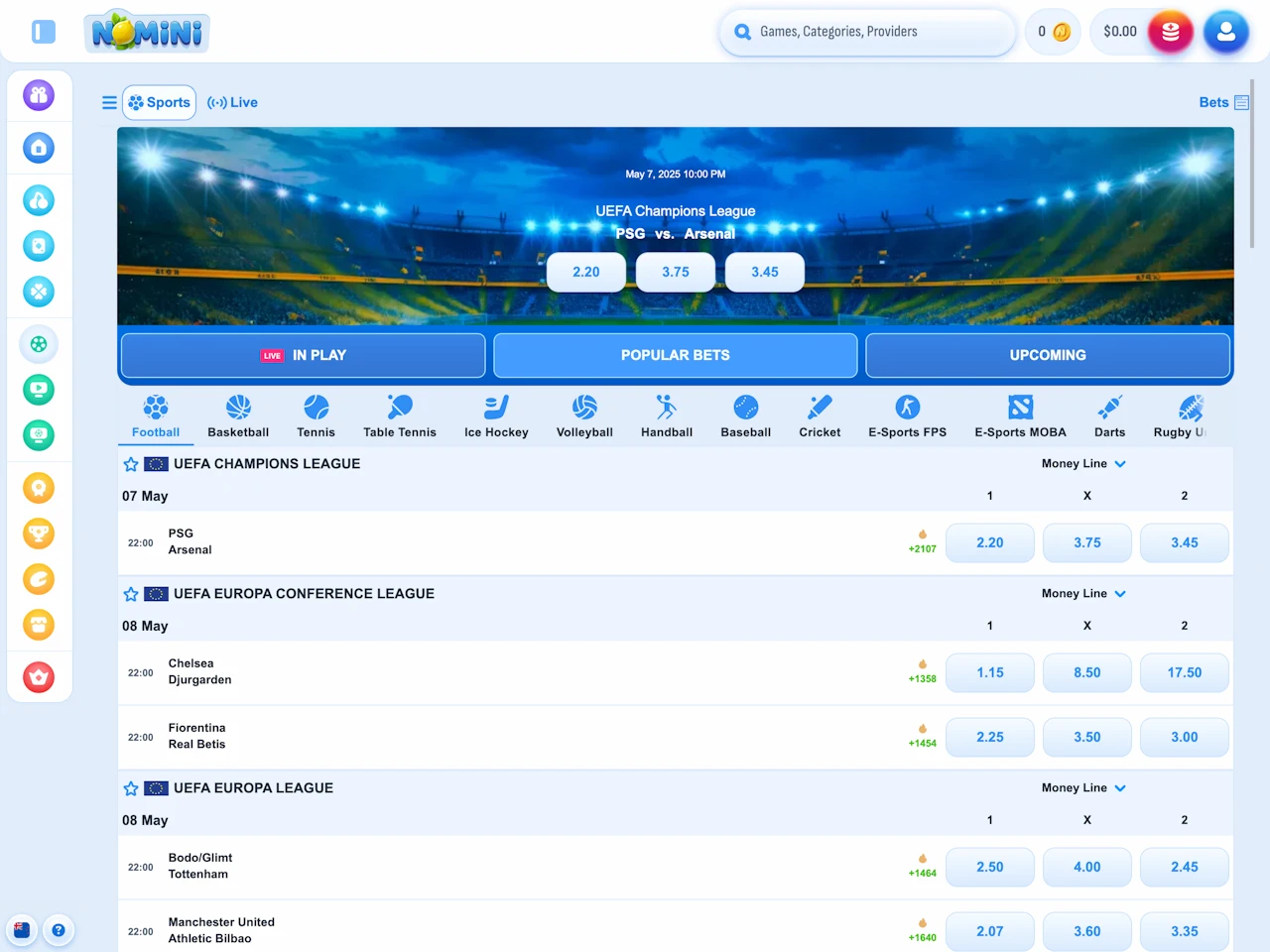This screenshot has height=952, width=1270.
Task: Pick banner odds 3.45 for Arsenal
Action: tap(765, 272)
